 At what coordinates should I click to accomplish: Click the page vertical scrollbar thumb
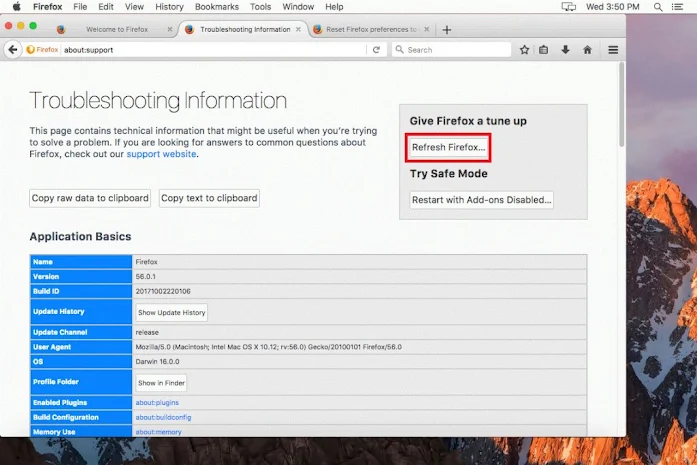(x=622, y=104)
